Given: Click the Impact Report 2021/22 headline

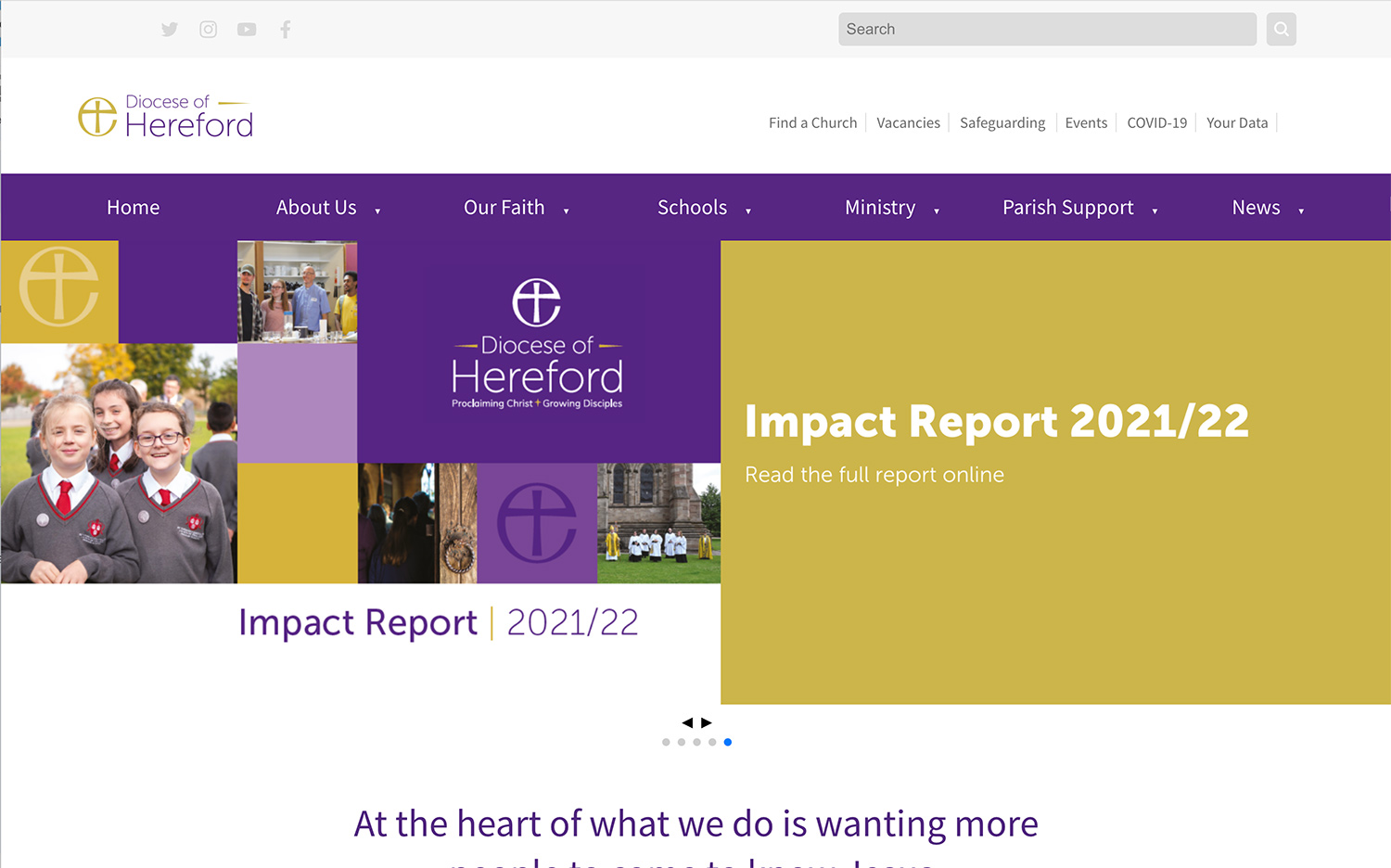Looking at the screenshot, I should coord(997,421).
